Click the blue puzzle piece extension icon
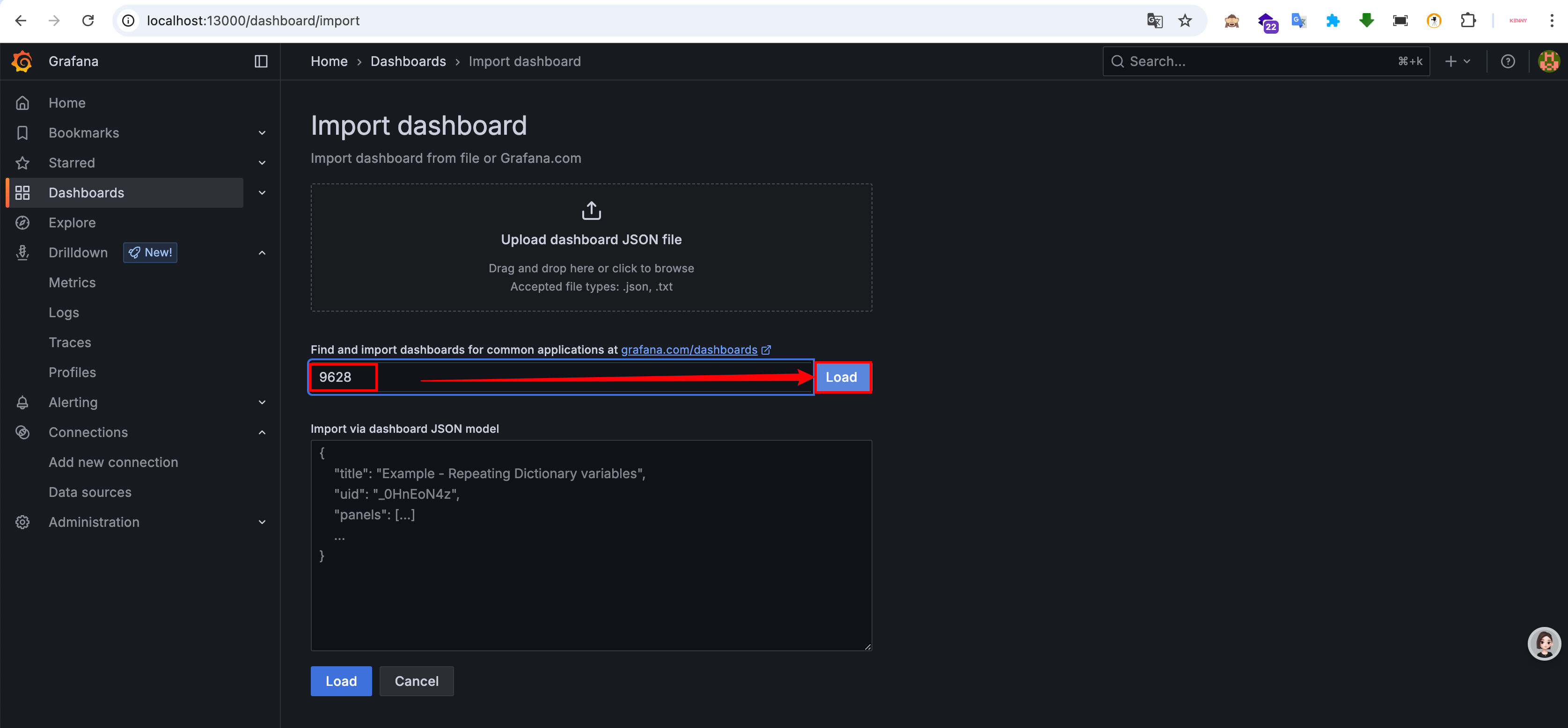Image resolution: width=1568 pixels, height=728 pixels. click(1333, 21)
